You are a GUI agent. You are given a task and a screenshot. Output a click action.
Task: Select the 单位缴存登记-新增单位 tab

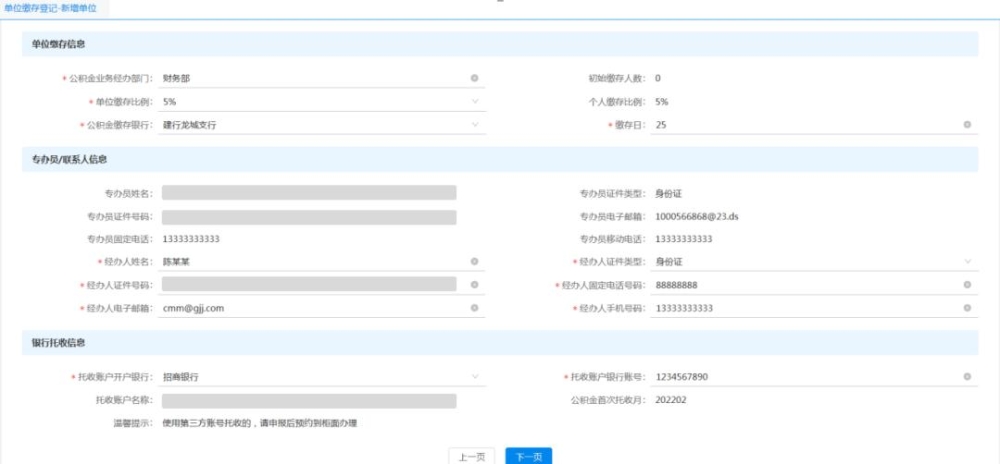pyautogui.click(x=50, y=9)
